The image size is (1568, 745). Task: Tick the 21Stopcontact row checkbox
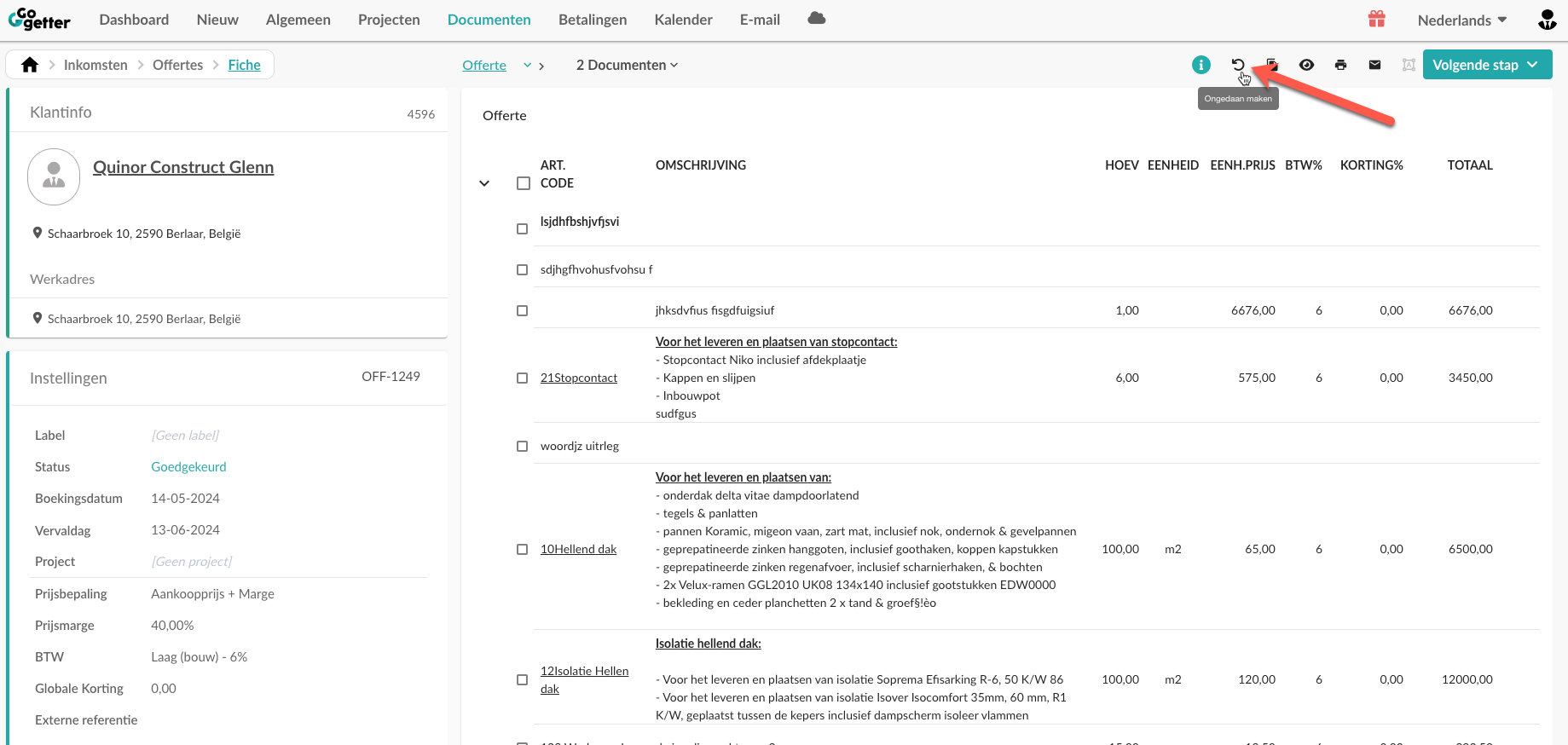pyautogui.click(x=523, y=378)
